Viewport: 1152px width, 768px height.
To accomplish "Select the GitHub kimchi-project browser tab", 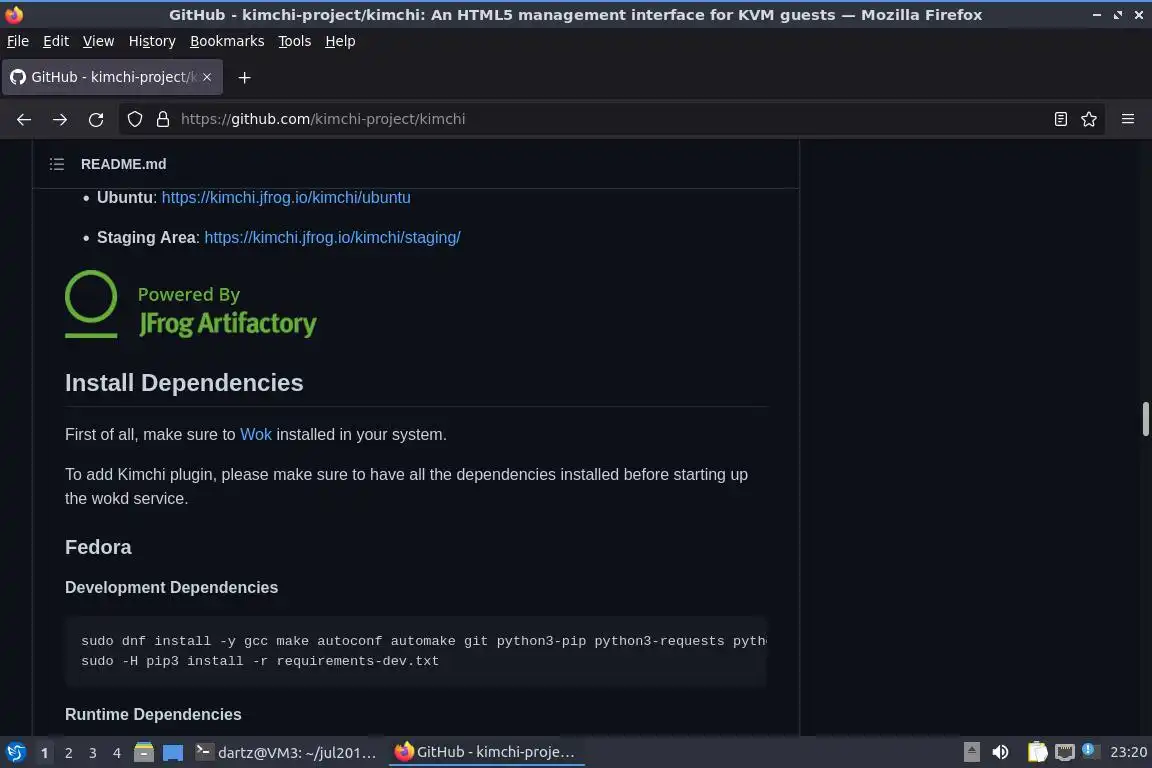I will pos(112,77).
